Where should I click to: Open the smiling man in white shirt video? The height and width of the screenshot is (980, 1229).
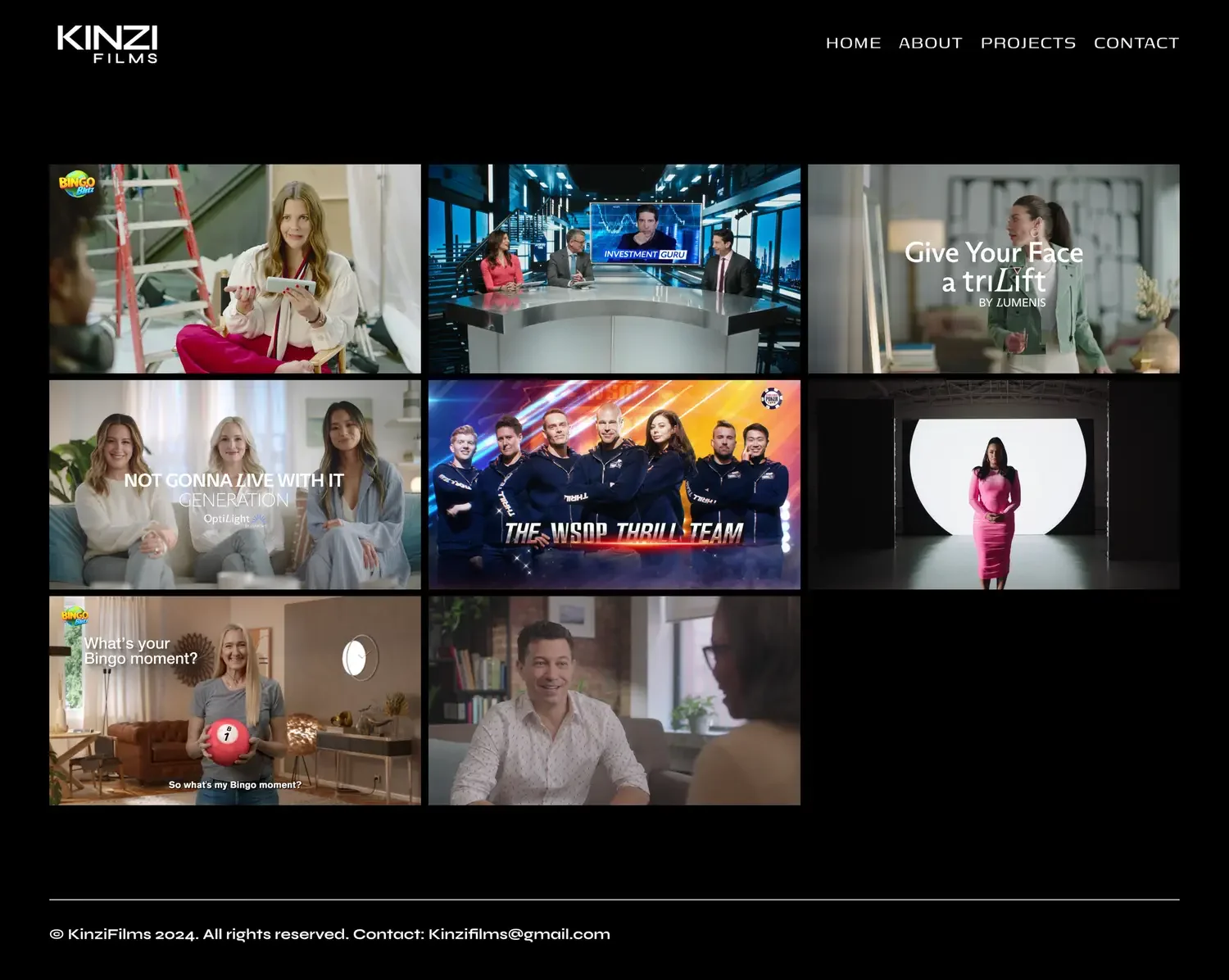tap(614, 701)
